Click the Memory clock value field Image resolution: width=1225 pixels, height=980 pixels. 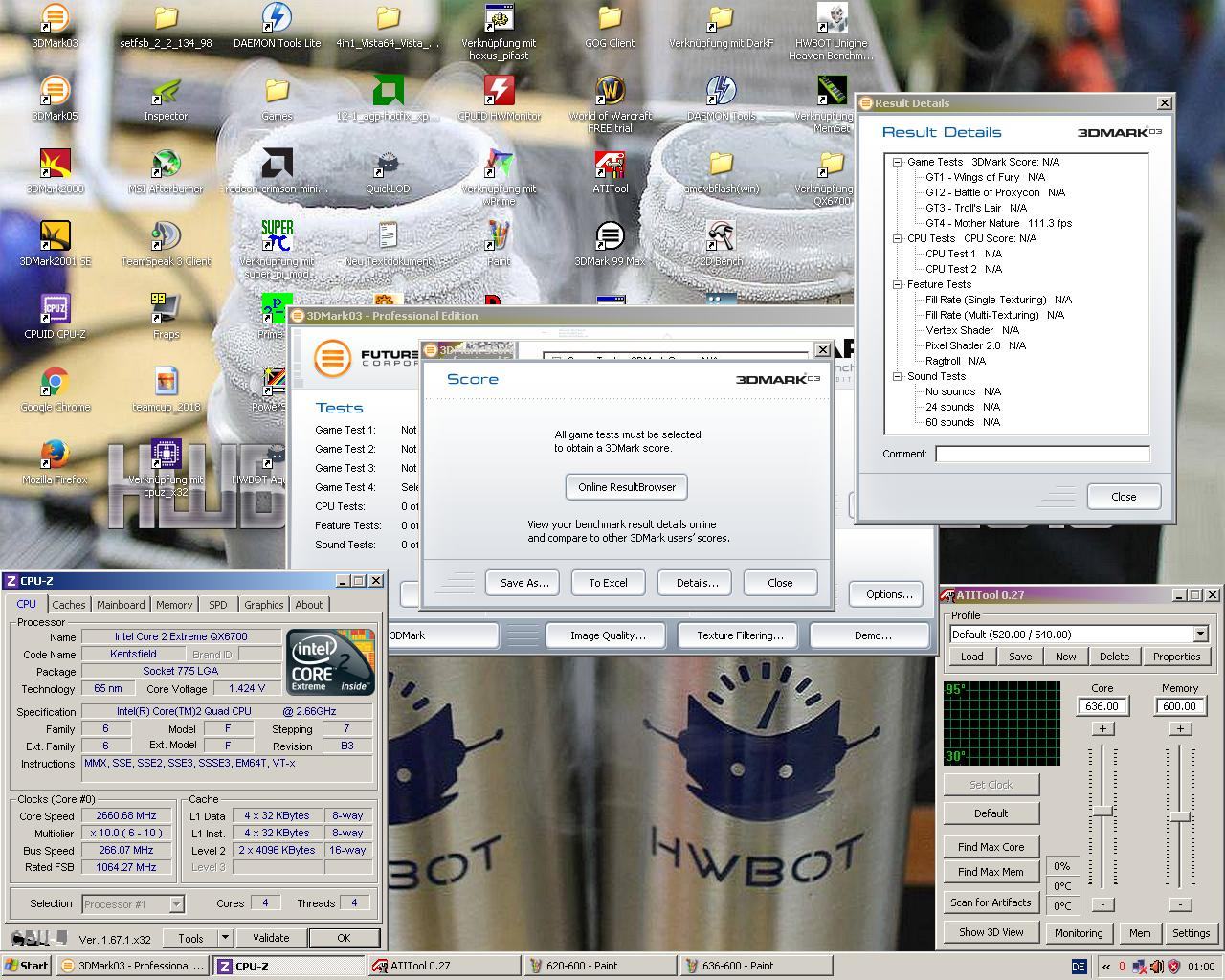point(1180,706)
